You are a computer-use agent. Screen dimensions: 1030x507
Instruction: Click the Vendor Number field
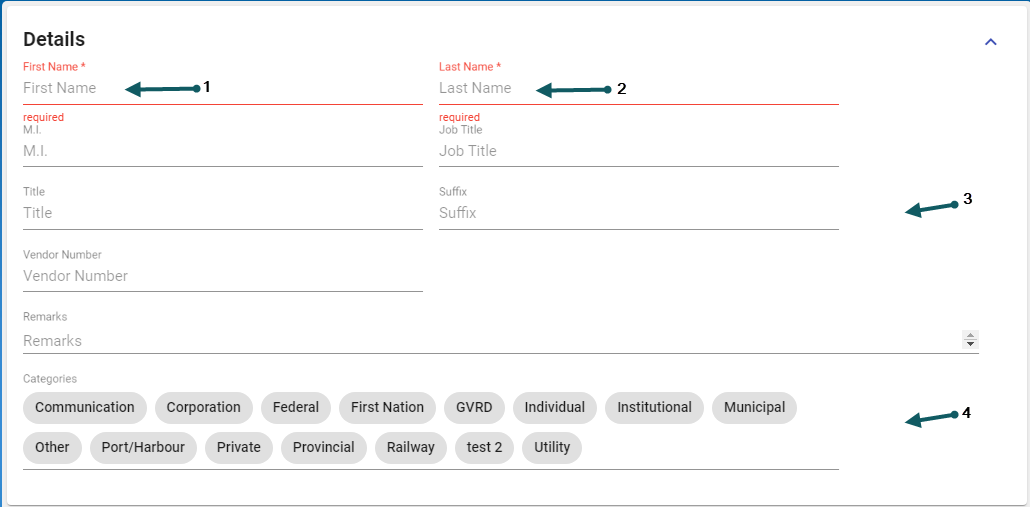point(222,276)
